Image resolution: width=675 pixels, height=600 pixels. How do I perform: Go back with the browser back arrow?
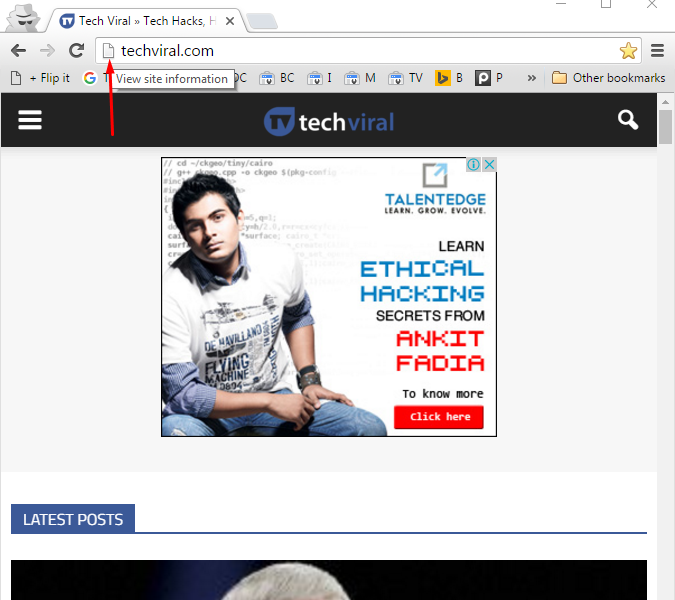click(x=19, y=51)
